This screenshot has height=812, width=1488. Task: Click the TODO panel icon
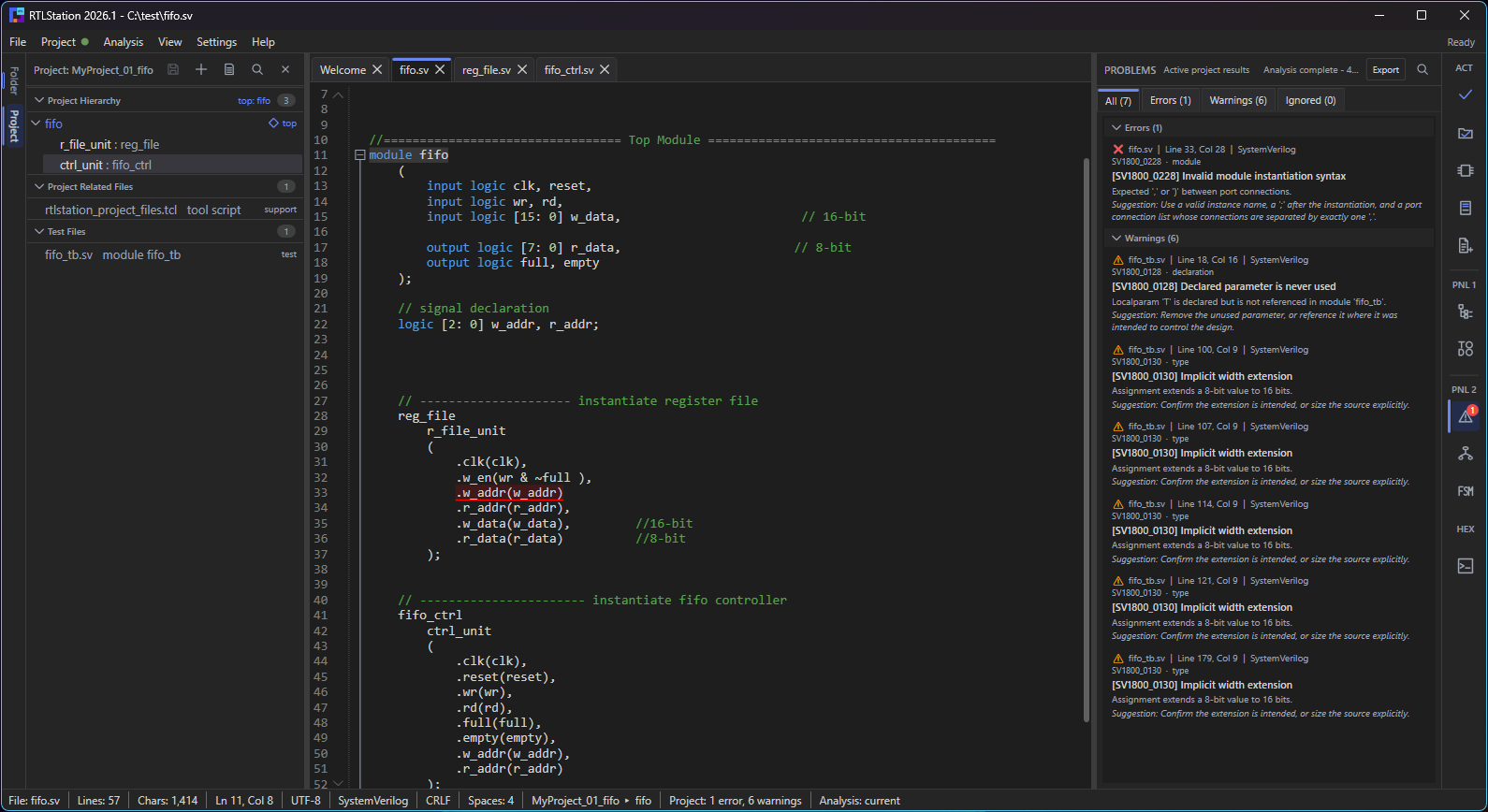pos(1466,349)
